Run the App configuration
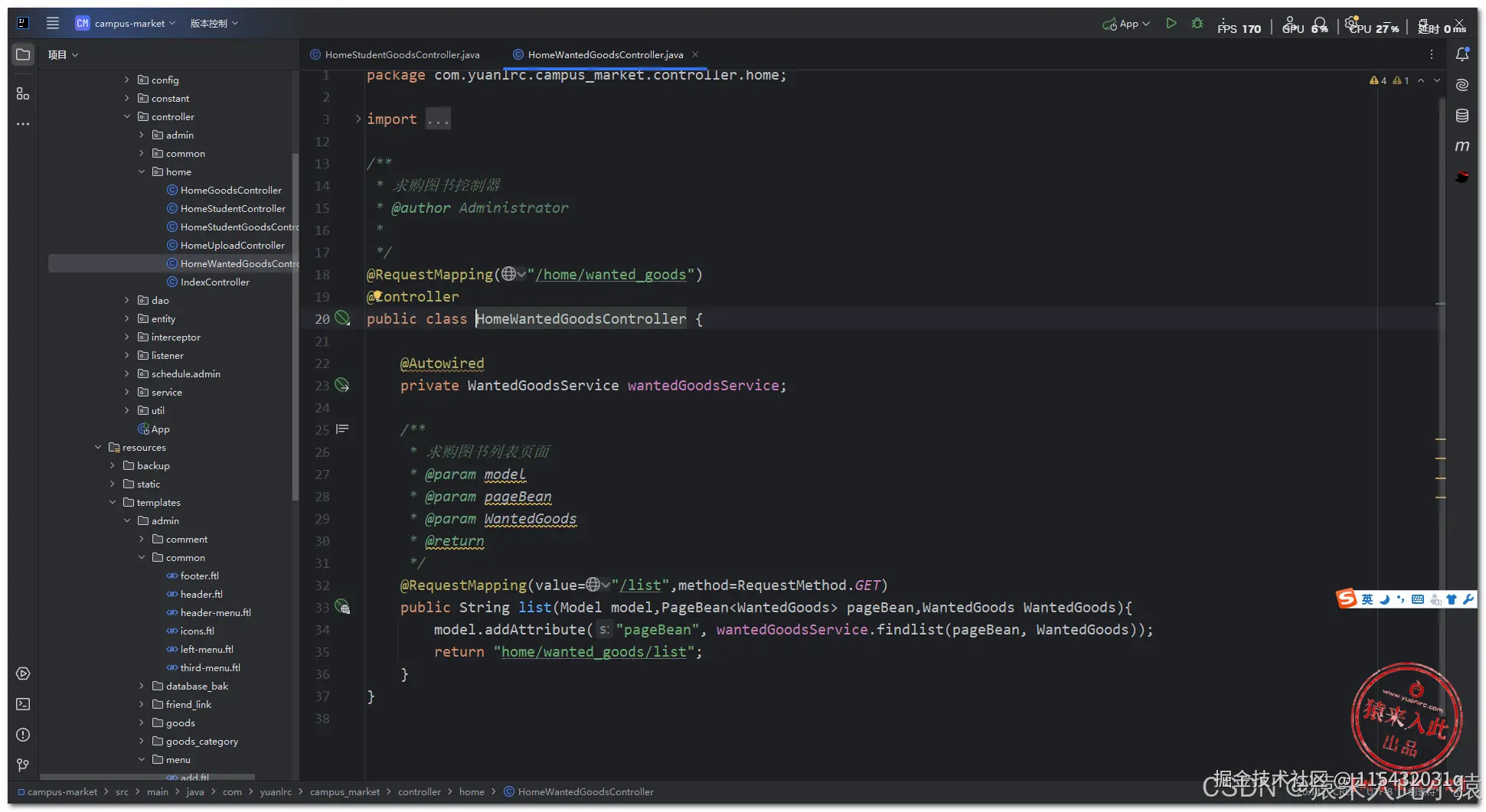The height and width of the screenshot is (812, 1486). click(x=1171, y=24)
